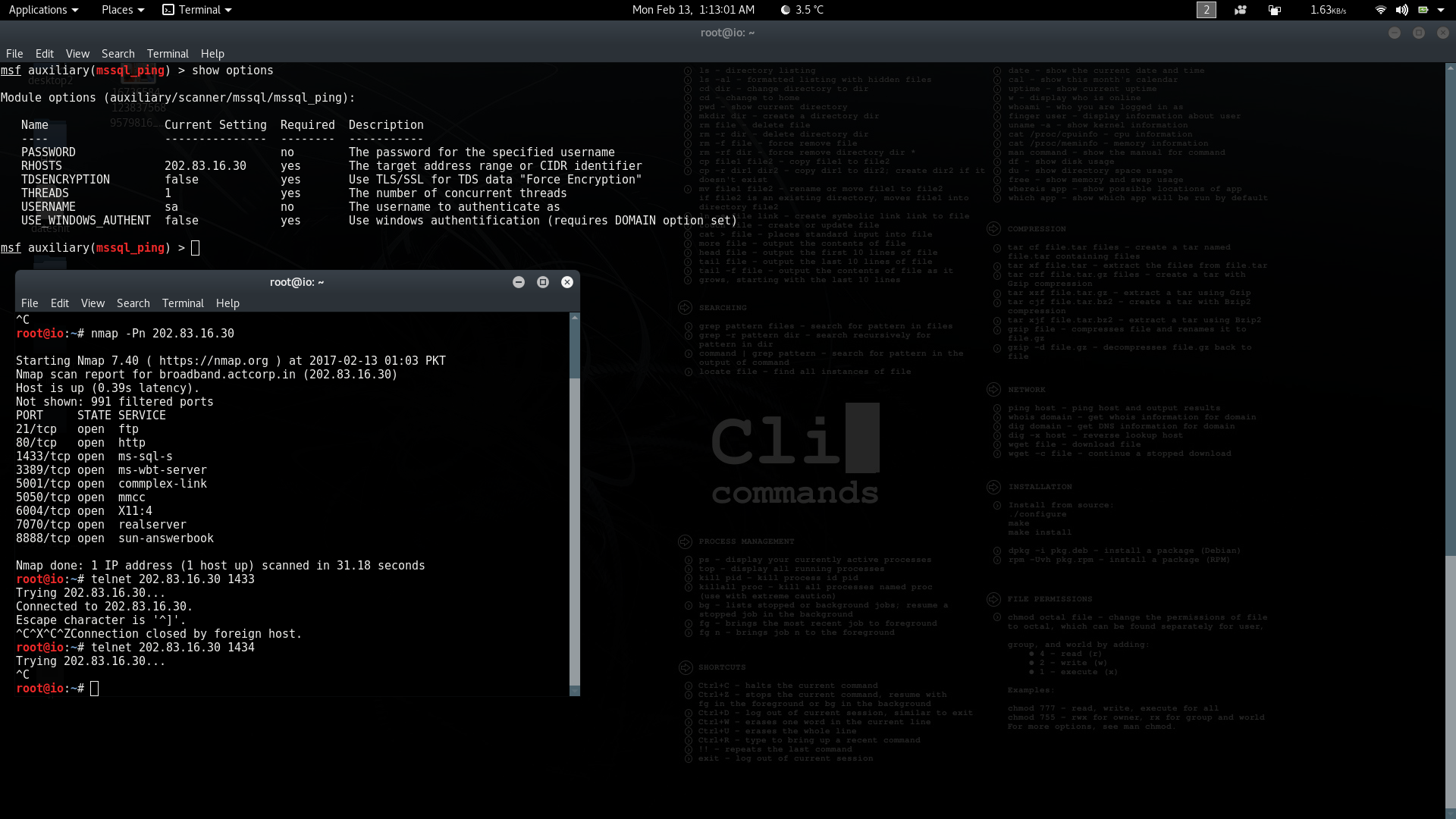The height and width of the screenshot is (819, 1456).
Task: Open File menu in background msf terminal
Action: 14,54
